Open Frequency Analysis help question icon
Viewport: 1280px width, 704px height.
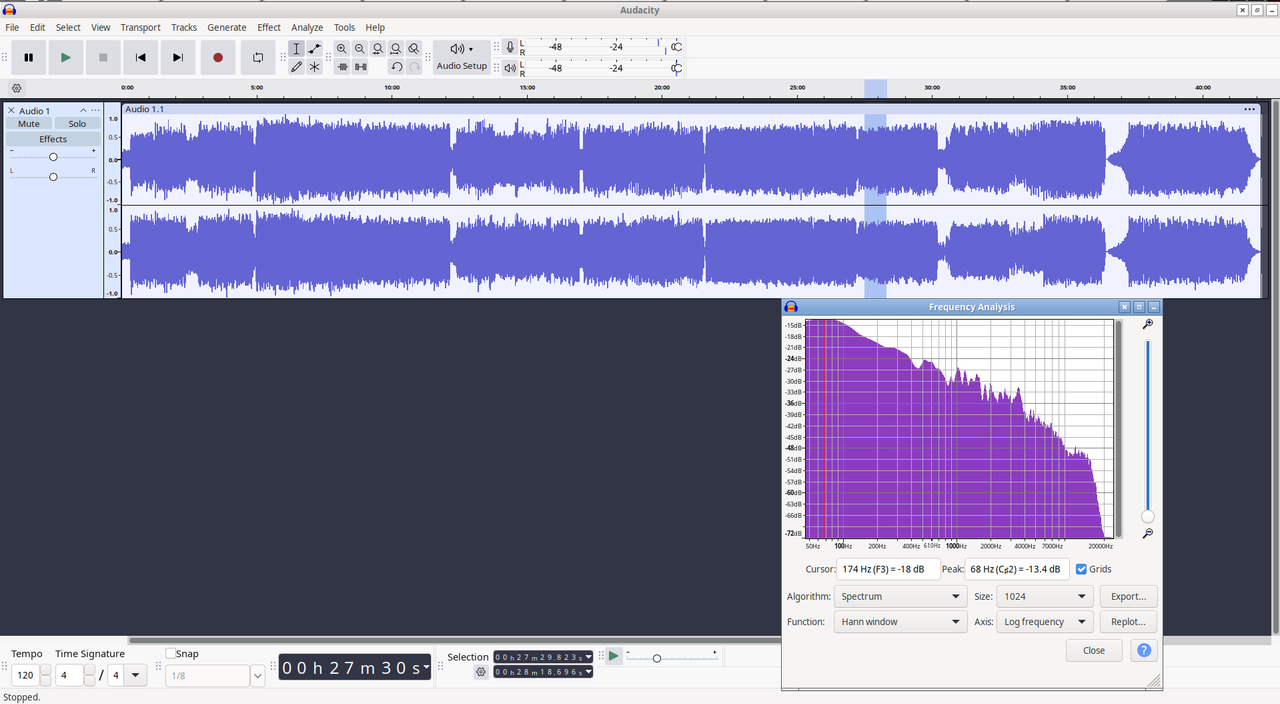1144,650
